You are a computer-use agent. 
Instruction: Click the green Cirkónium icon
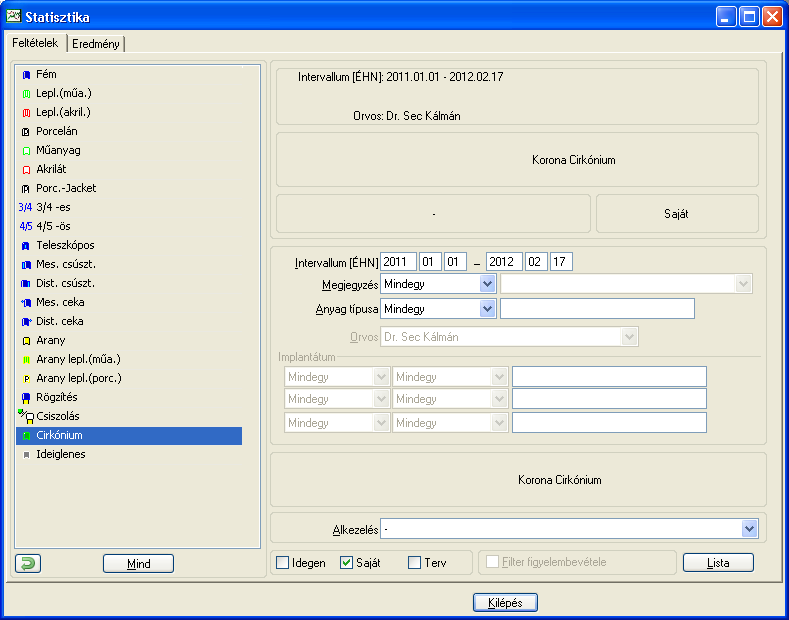click(x=26, y=436)
